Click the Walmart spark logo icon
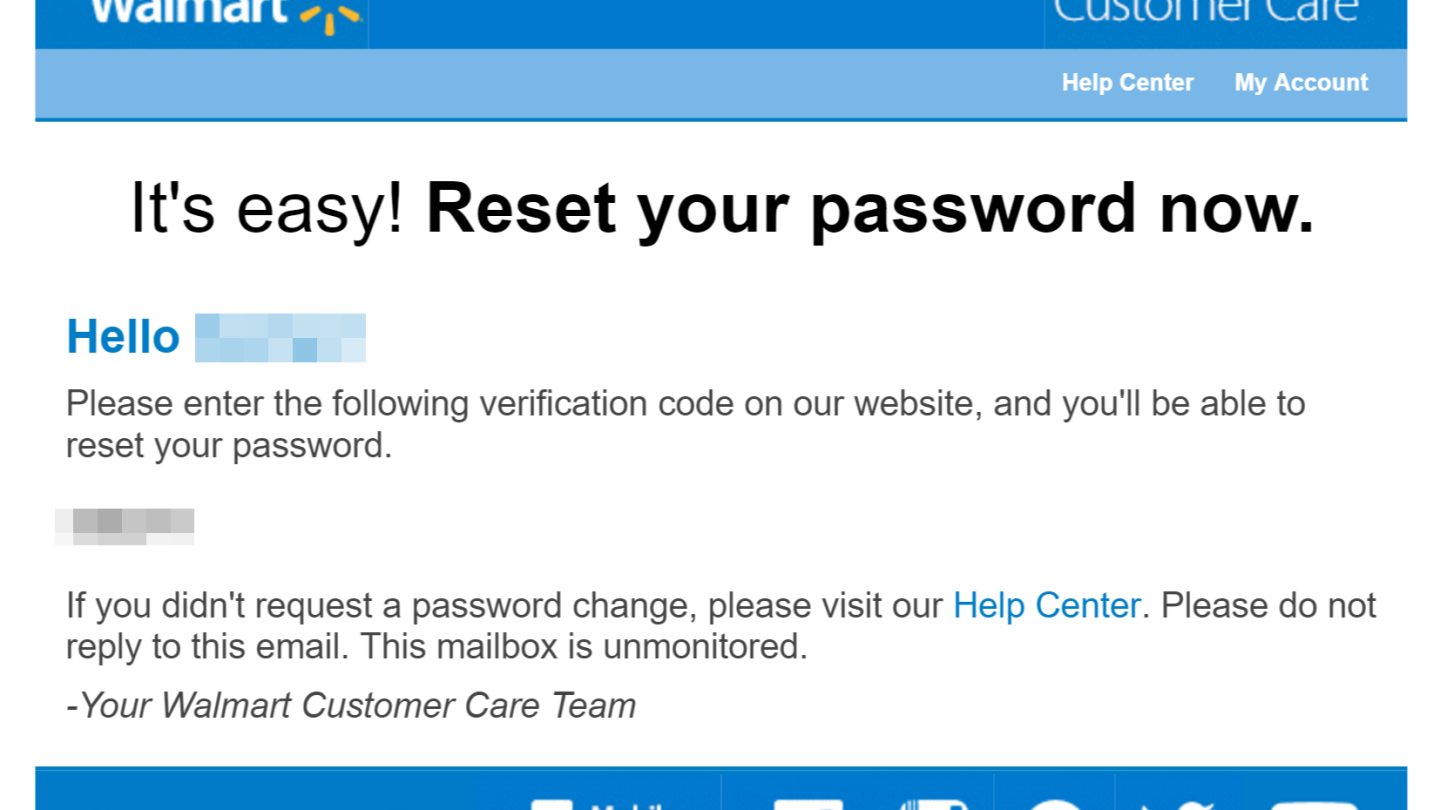The image size is (1440, 810). [329, 14]
